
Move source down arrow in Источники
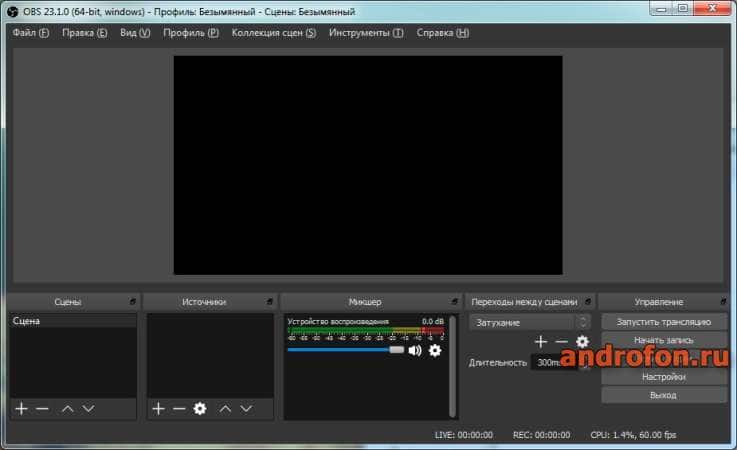point(246,409)
